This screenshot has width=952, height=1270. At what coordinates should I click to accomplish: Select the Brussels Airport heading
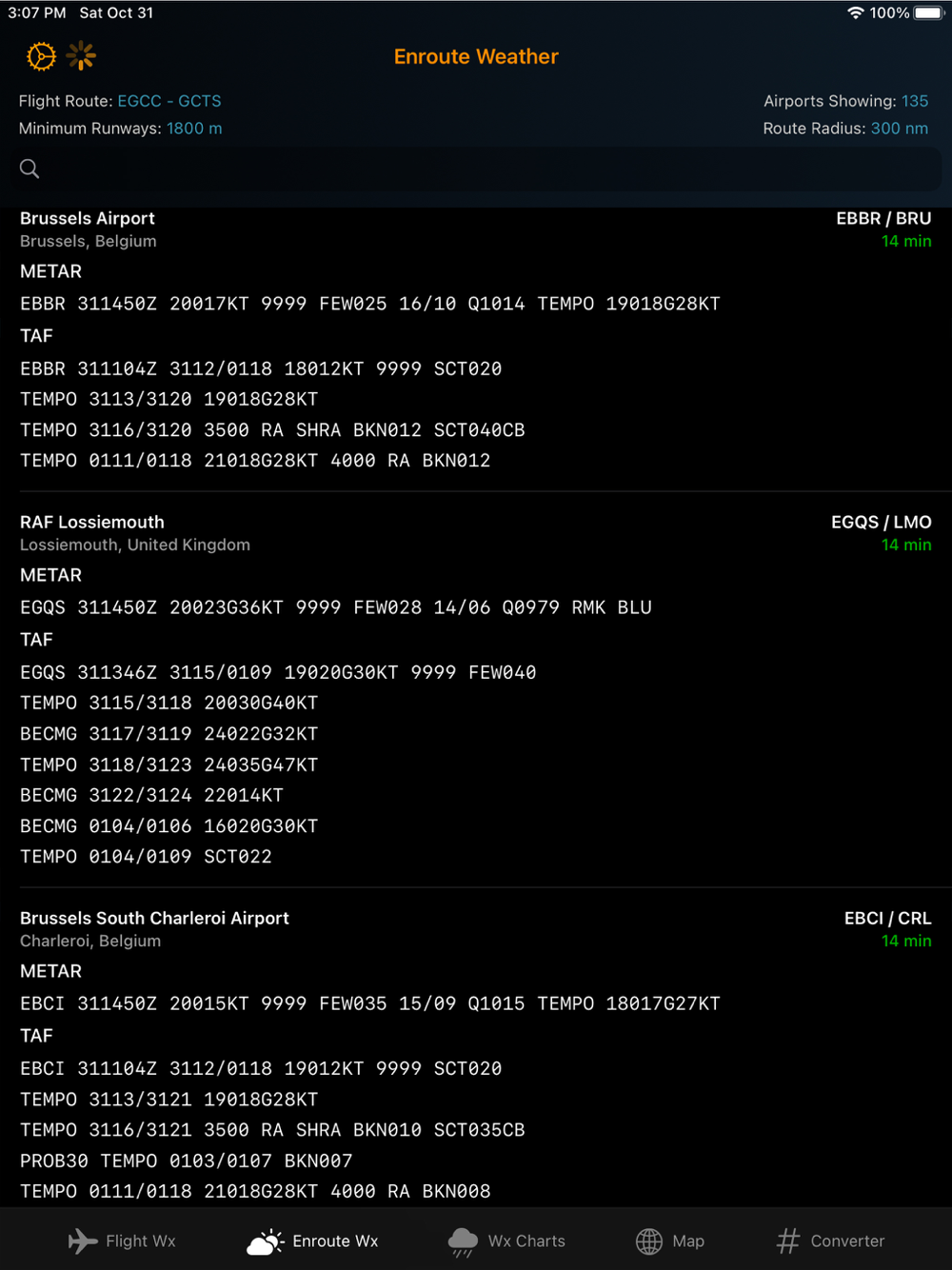(x=88, y=218)
